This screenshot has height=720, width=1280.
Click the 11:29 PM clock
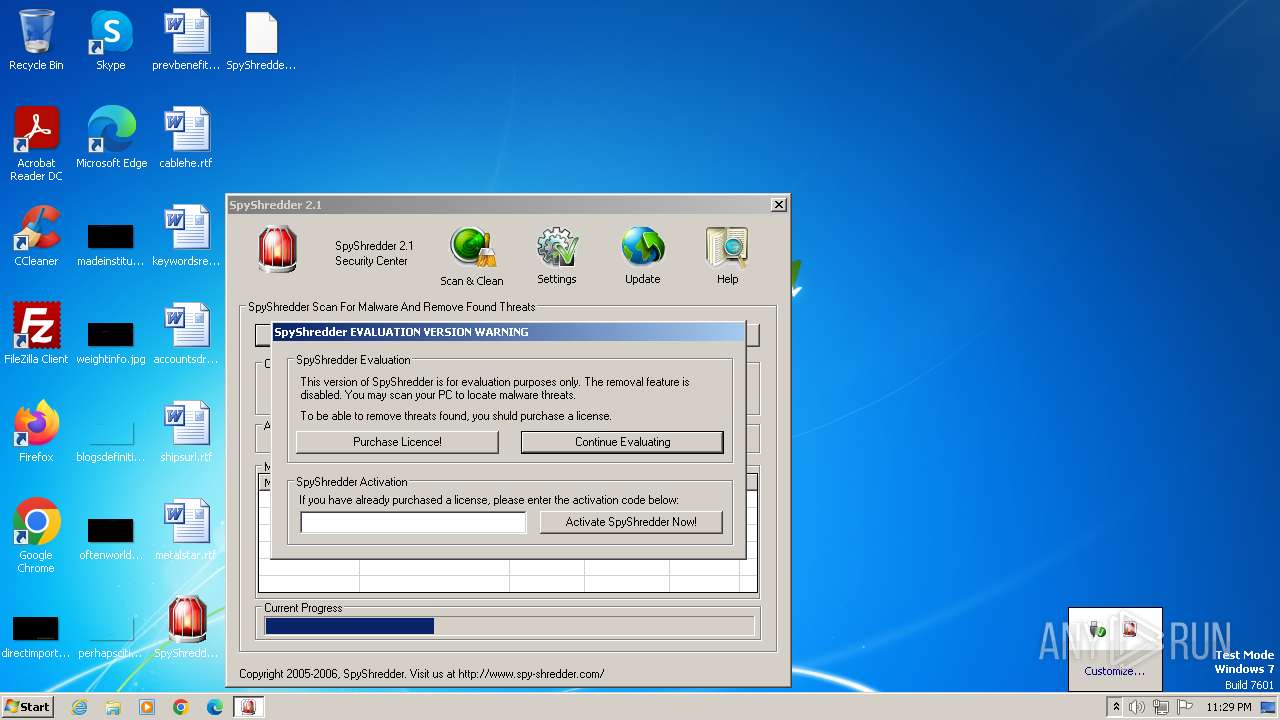coord(1229,707)
